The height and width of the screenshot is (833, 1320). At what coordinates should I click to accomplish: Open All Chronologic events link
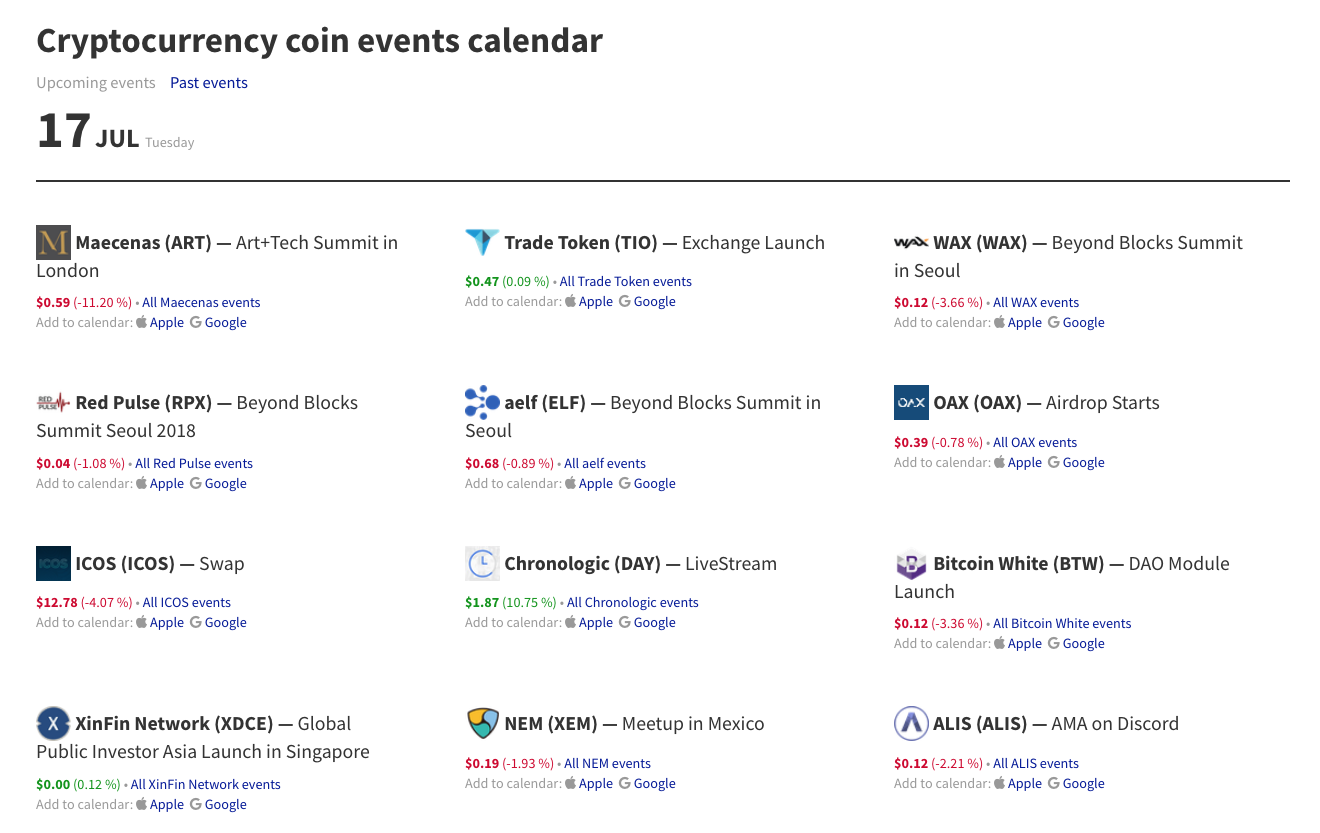click(632, 602)
